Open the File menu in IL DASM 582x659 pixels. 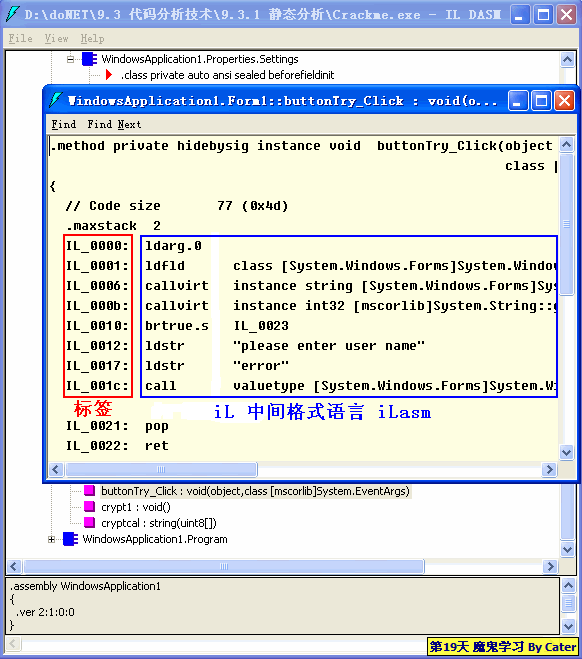click(21, 39)
